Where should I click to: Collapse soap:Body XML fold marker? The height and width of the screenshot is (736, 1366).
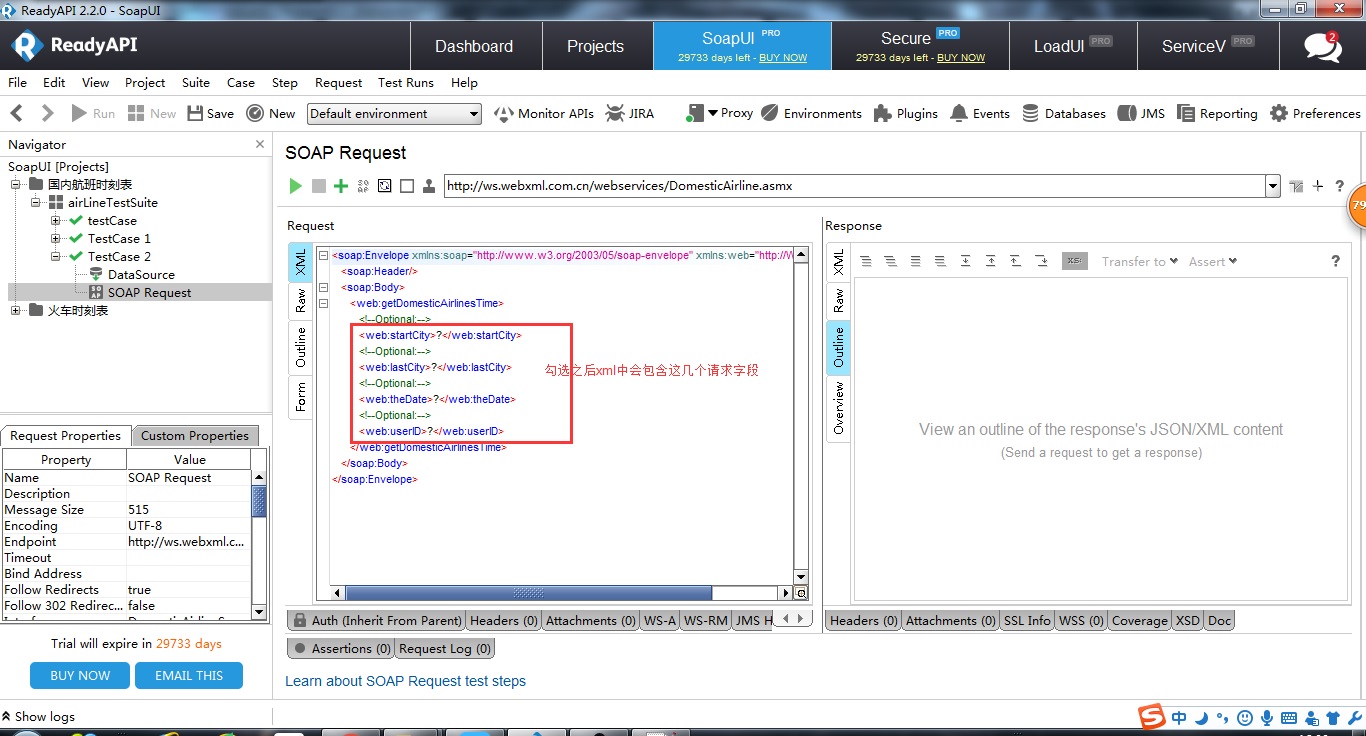pos(323,288)
